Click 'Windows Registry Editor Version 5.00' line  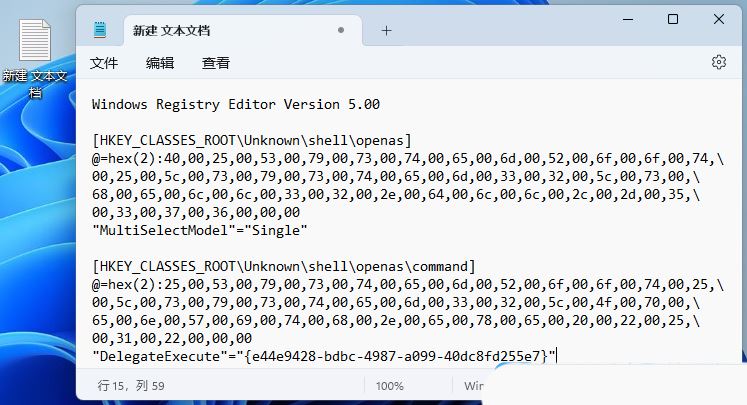[x=236, y=104]
